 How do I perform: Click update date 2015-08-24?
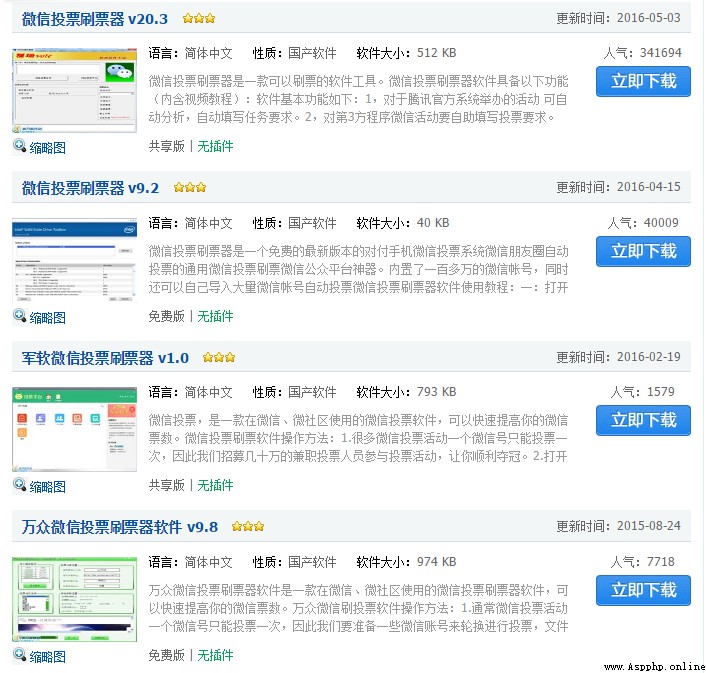coord(649,526)
